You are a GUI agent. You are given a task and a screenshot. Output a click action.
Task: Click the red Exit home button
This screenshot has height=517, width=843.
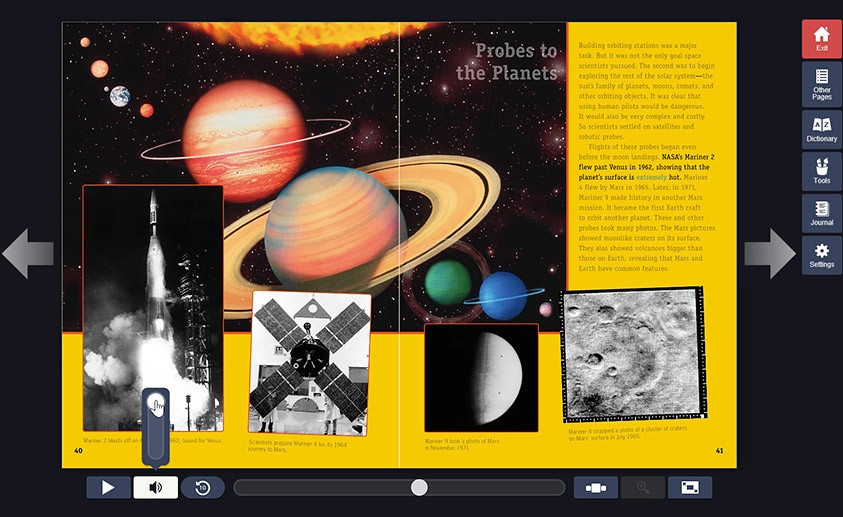tap(821, 39)
